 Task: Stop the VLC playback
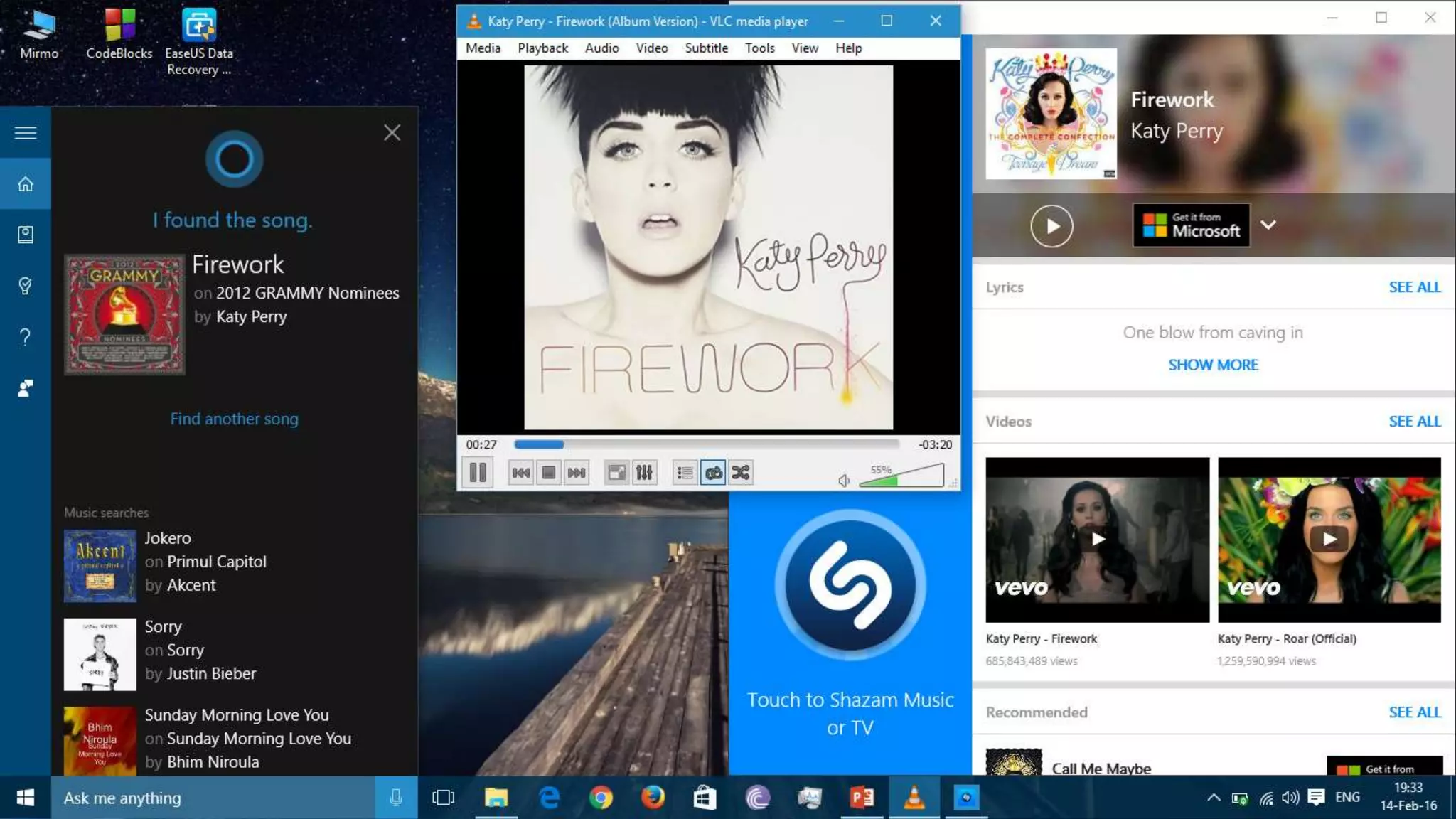[x=549, y=473]
